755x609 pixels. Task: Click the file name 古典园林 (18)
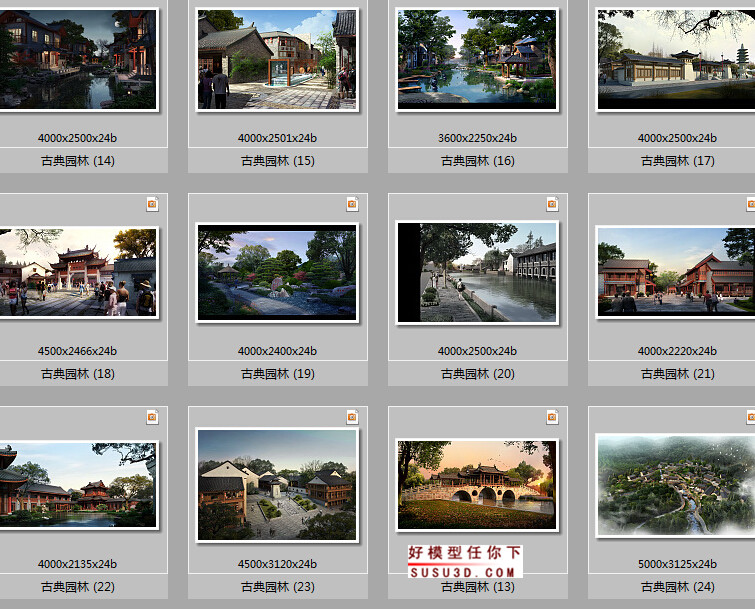point(78,374)
